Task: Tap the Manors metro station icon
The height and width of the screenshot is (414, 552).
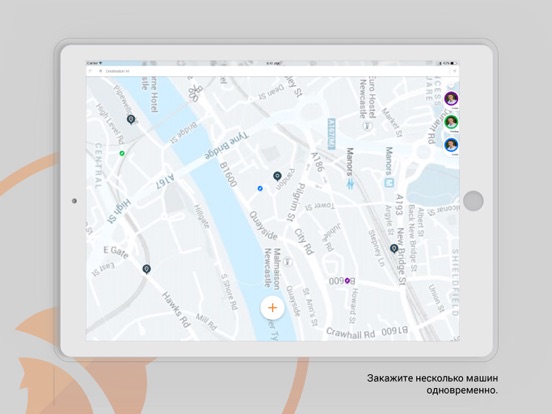Action: pyautogui.click(x=389, y=183)
